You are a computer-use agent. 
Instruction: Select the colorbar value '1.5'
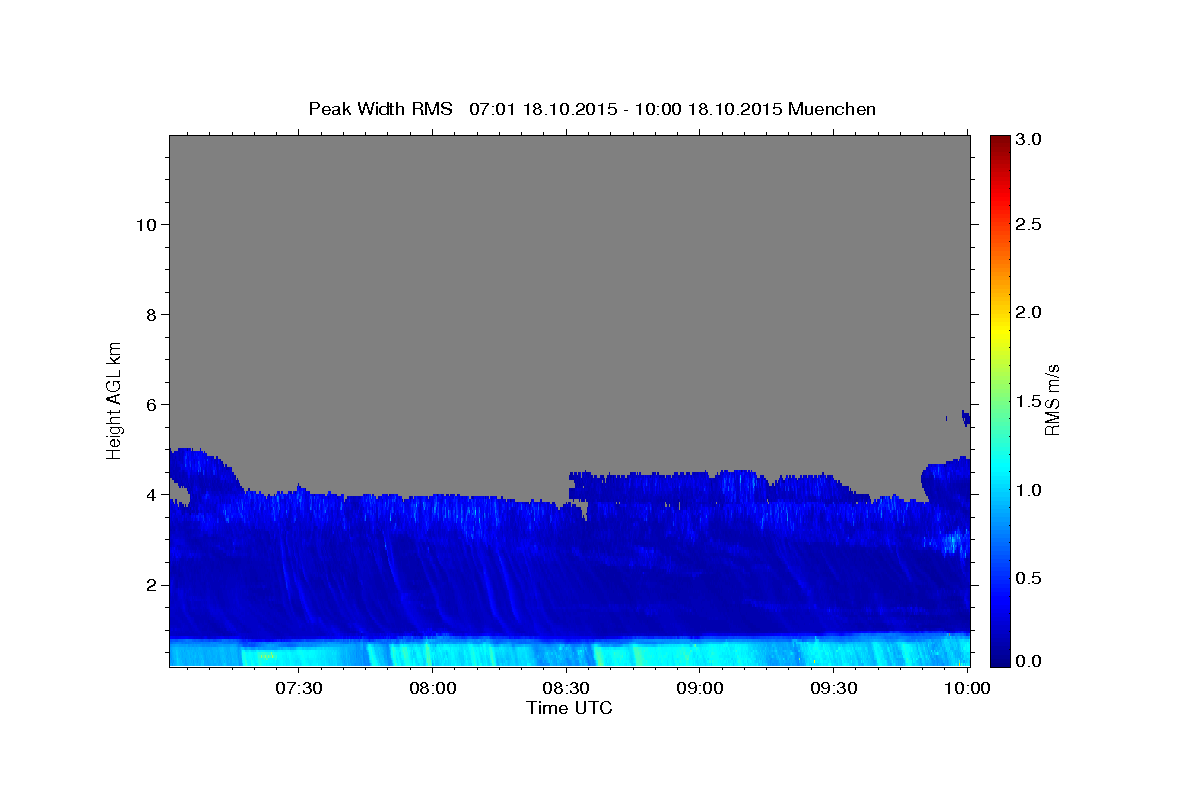tap(1029, 401)
